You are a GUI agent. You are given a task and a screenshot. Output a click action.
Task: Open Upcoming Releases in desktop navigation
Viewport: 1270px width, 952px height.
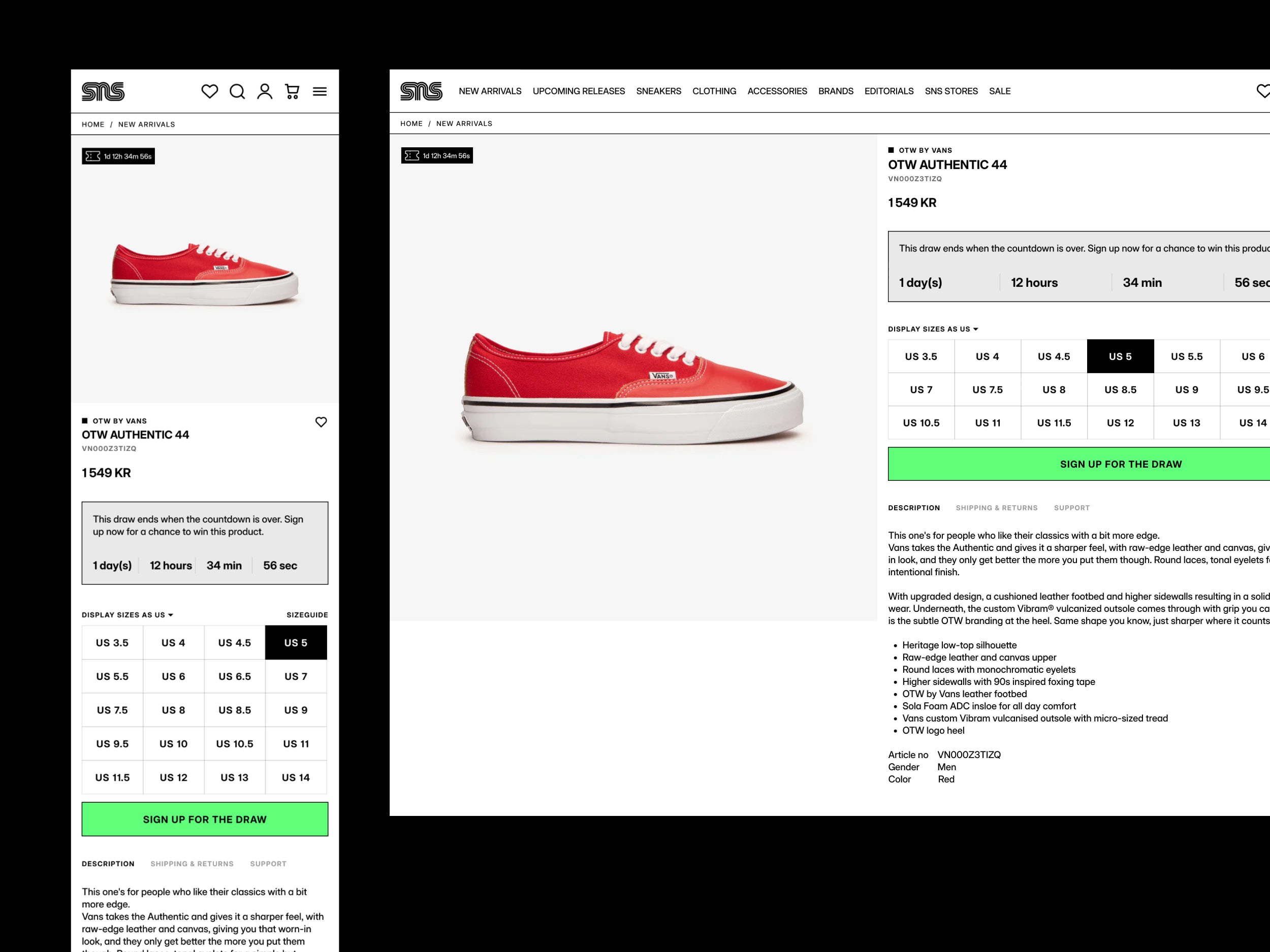579,91
